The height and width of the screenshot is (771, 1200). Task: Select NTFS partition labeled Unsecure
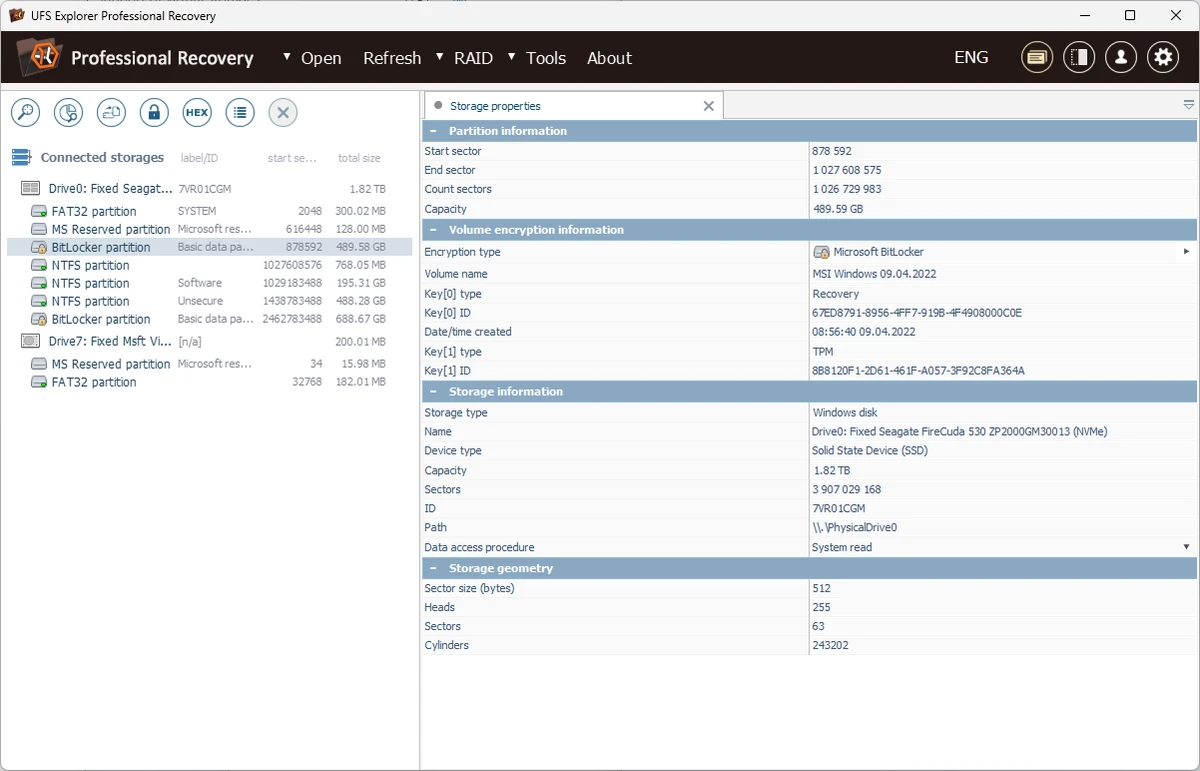click(209, 301)
